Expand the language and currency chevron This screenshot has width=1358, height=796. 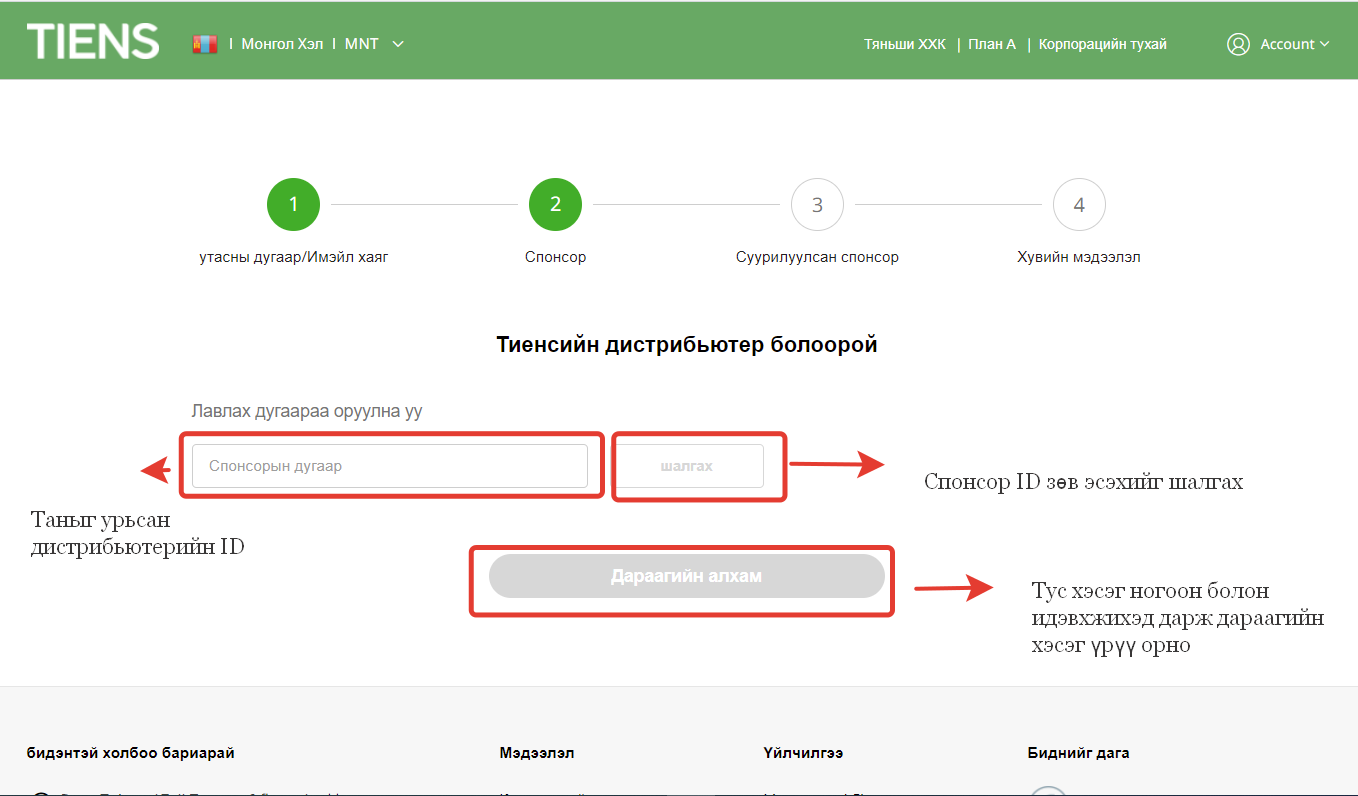[398, 44]
